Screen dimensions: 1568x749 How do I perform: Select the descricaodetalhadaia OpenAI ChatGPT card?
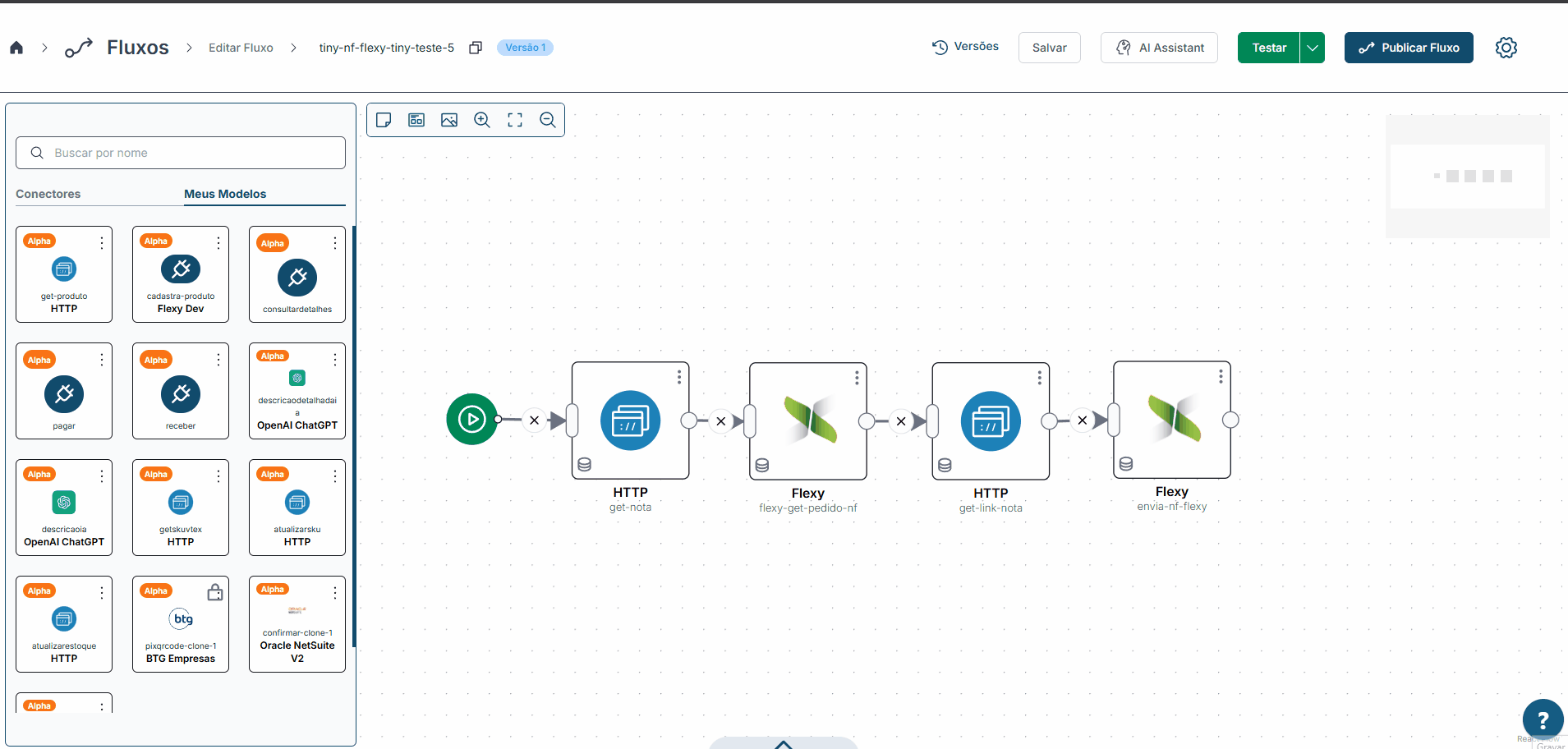(297, 391)
